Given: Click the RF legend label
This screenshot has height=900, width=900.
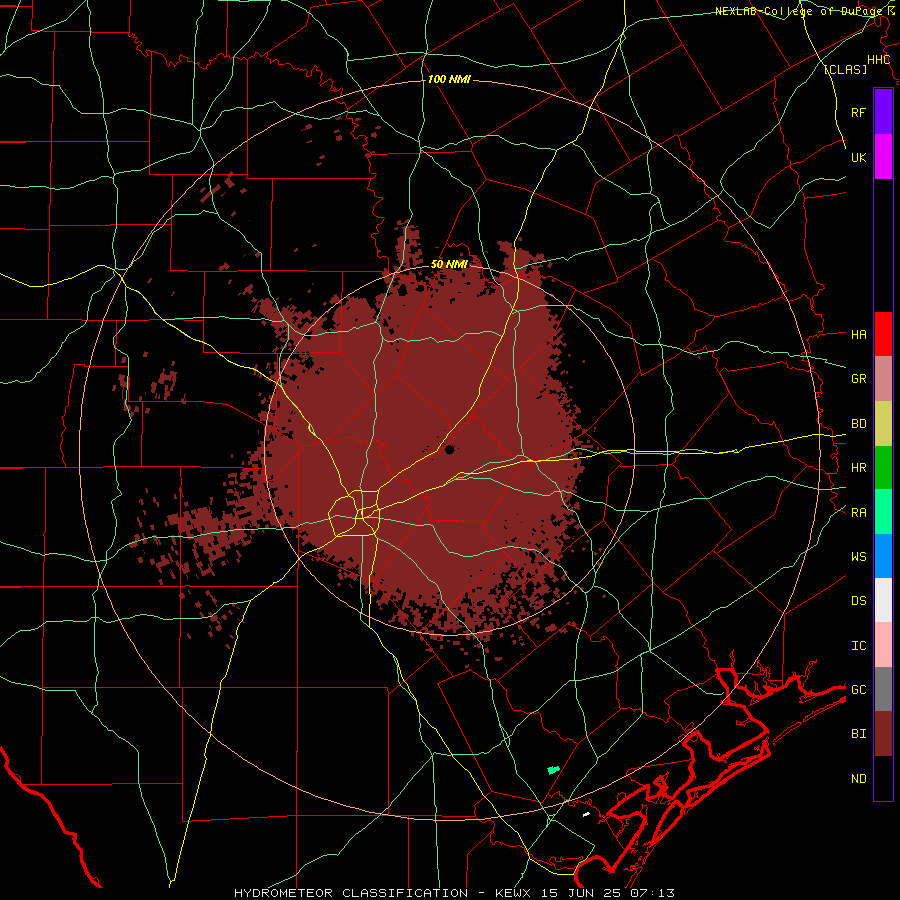Looking at the screenshot, I should pyautogui.click(x=858, y=112).
